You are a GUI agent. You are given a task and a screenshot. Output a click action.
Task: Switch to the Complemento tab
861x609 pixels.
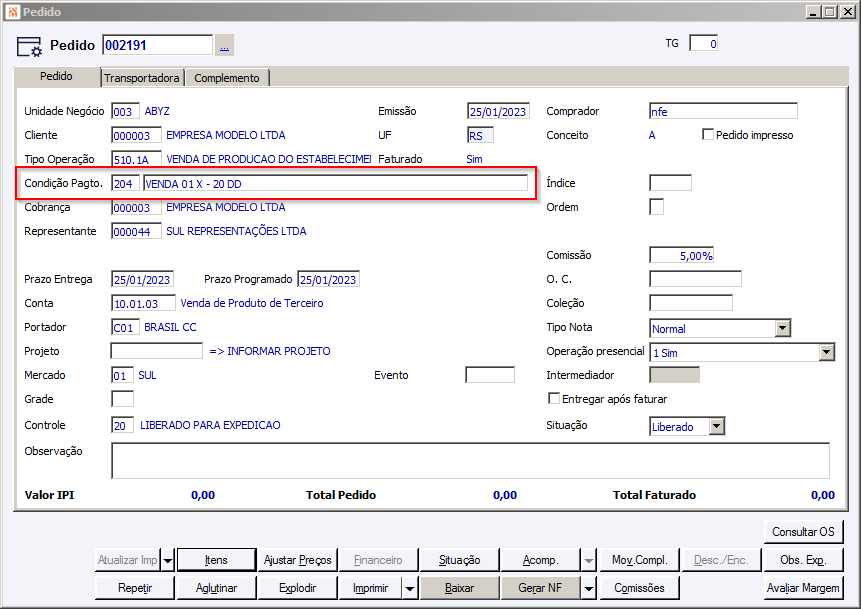[x=227, y=78]
